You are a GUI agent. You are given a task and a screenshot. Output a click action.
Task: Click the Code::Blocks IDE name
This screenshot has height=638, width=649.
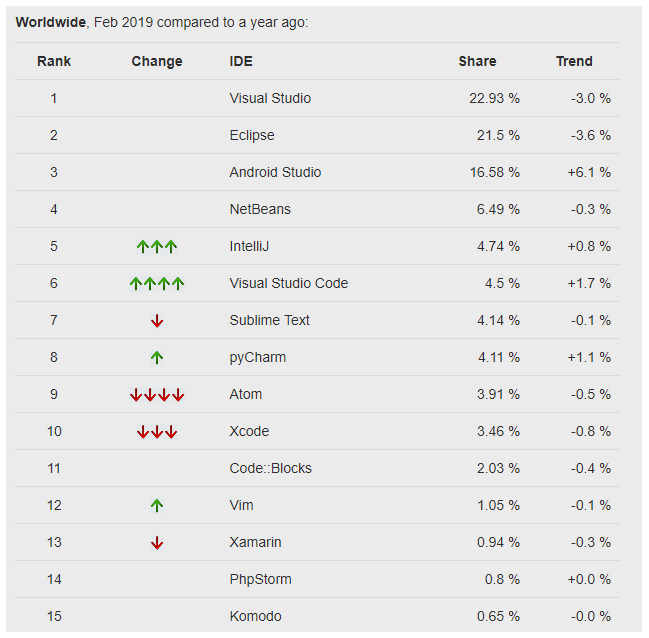[x=270, y=468]
